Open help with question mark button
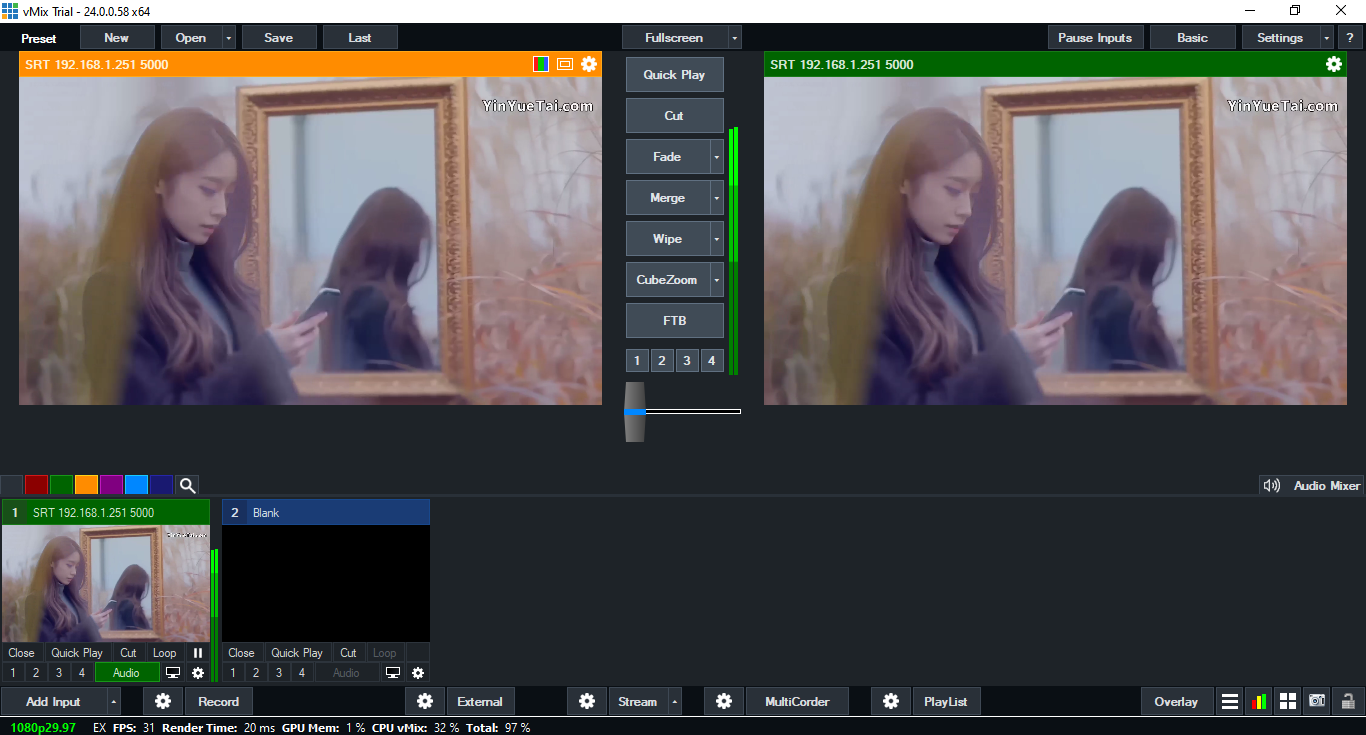Image resolution: width=1366 pixels, height=735 pixels. (1350, 37)
